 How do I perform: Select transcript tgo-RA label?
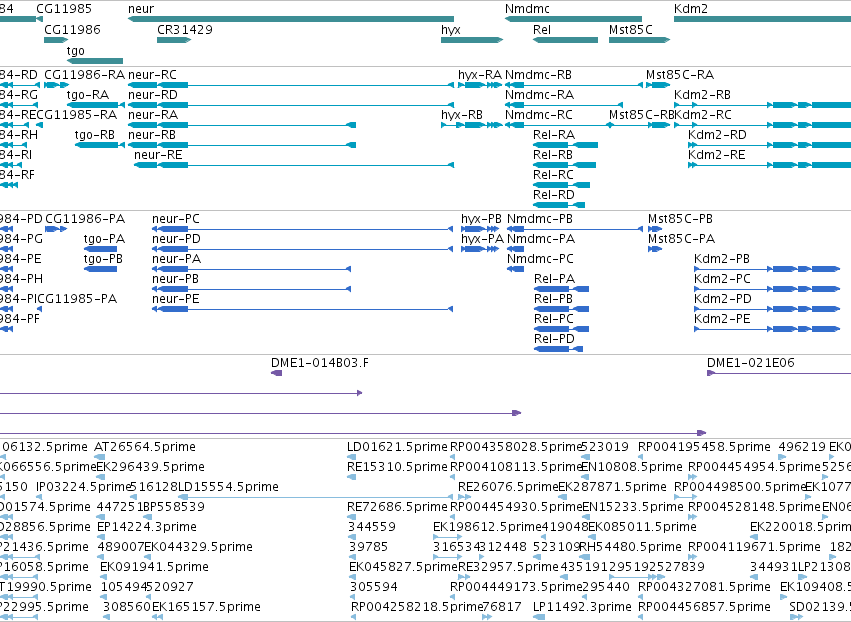[88, 95]
